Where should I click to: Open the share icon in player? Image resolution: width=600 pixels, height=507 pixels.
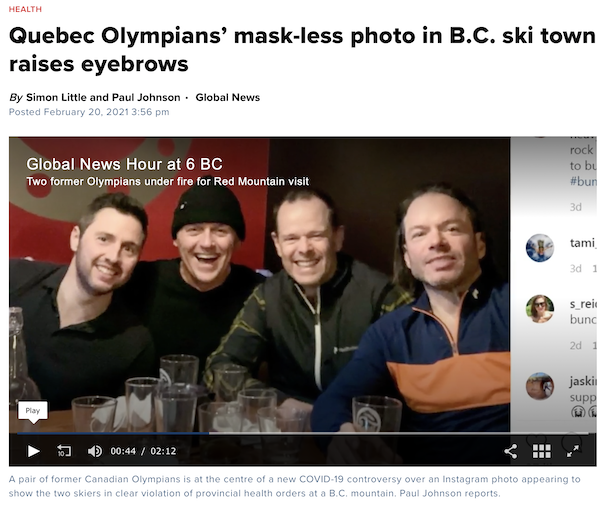coord(511,452)
